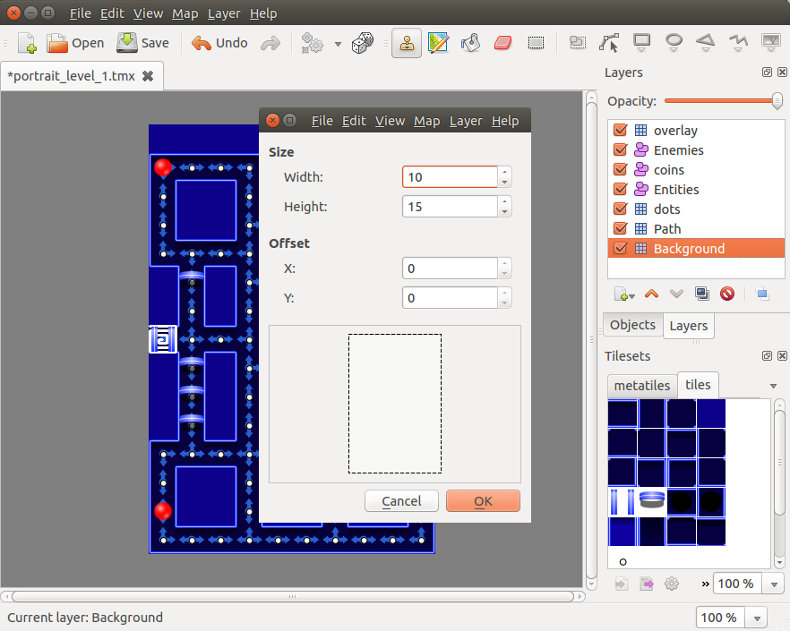The width and height of the screenshot is (790, 631).
Task: Adjust the X offset spinner arrows
Action: point(504,268)
